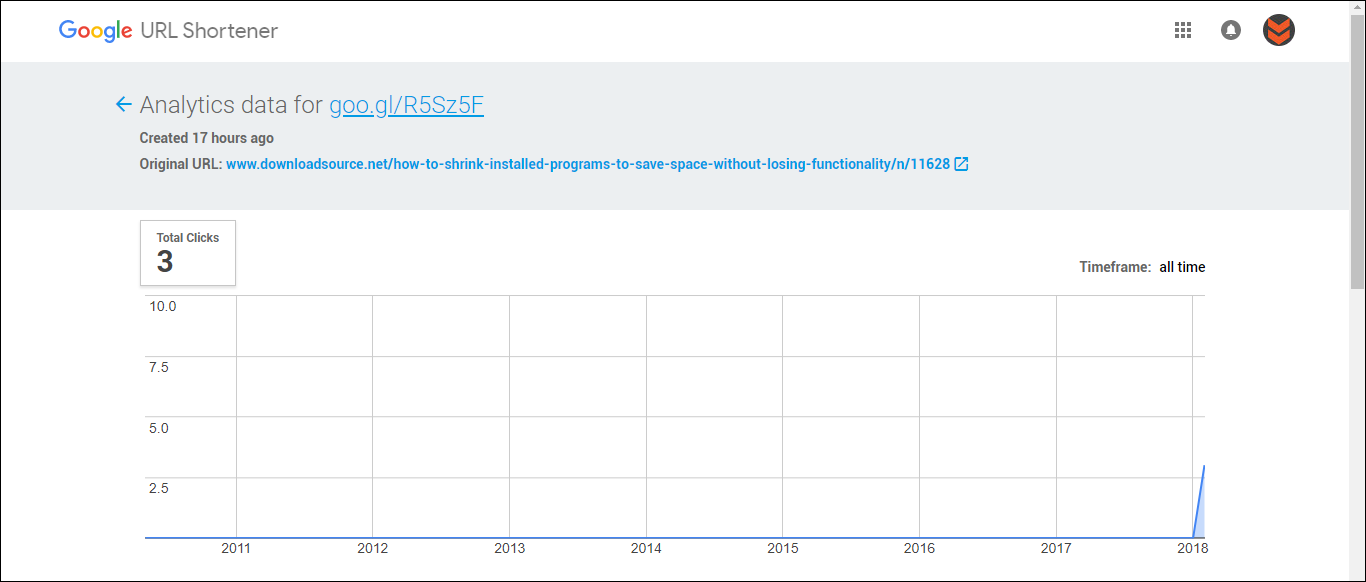Click the 7.5 y-axis label

point(159,367)
